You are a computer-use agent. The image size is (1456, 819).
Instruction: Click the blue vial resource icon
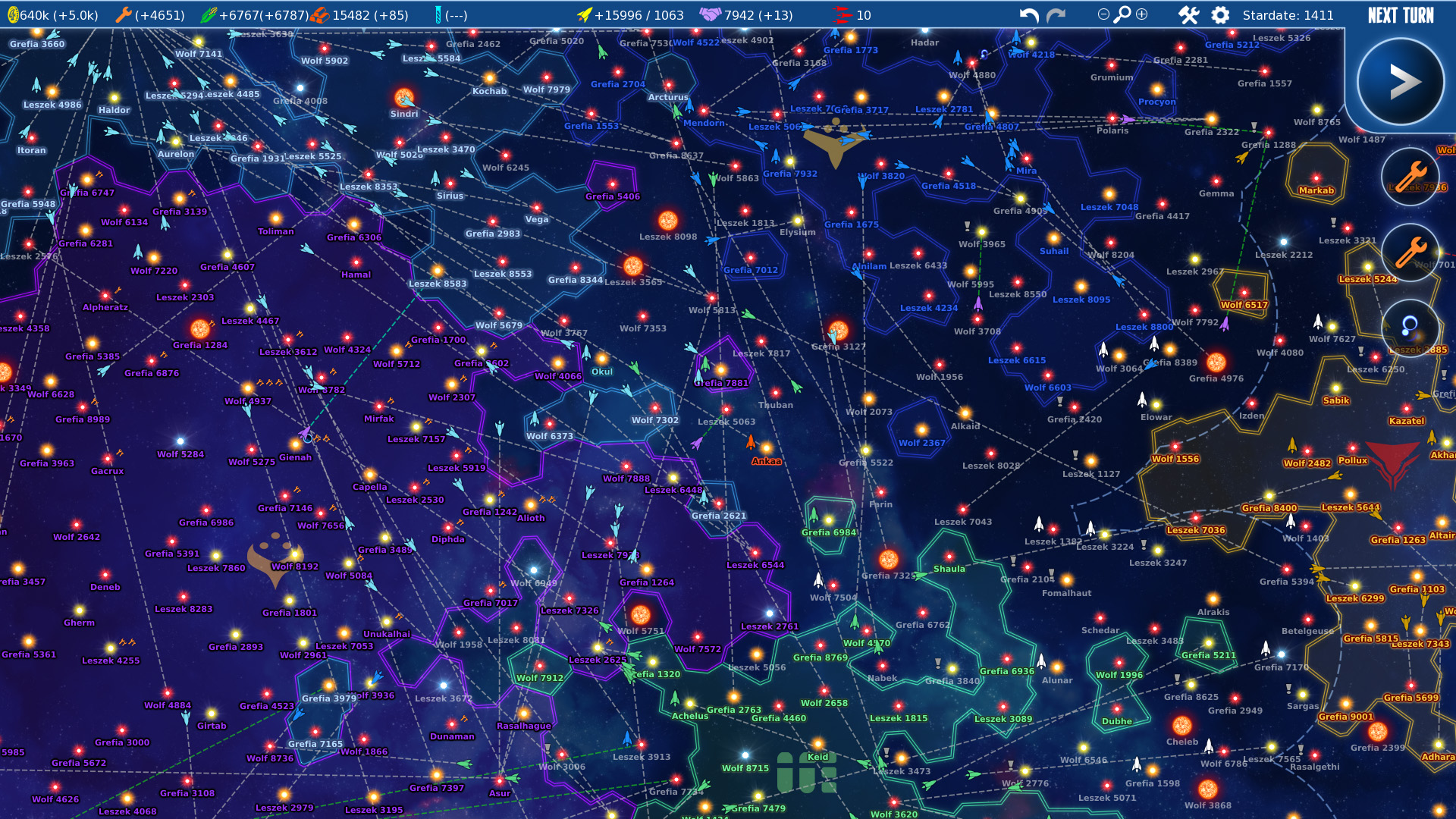438,13
